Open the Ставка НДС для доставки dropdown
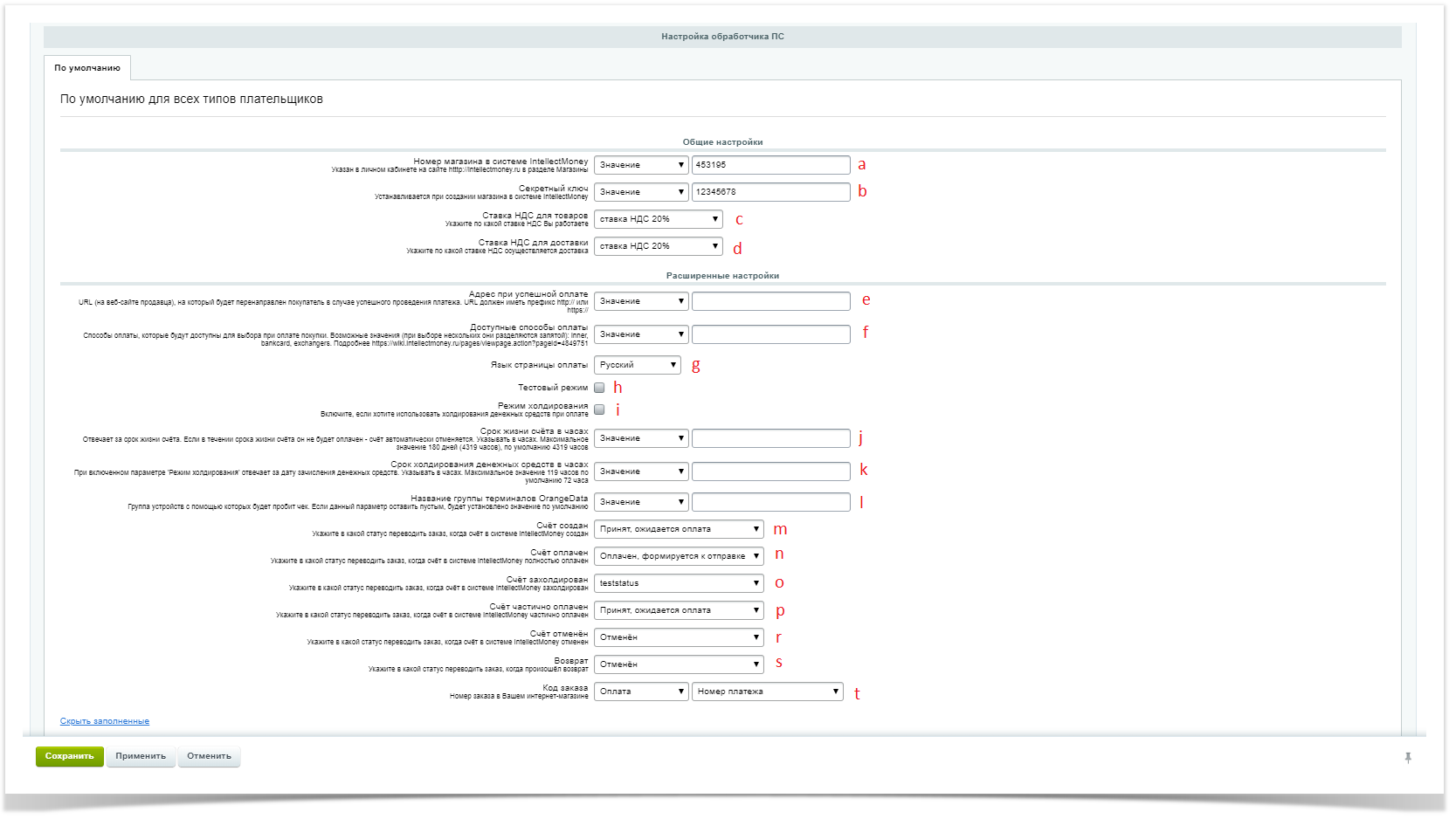This screenshot has height=819, width=1456. pos(658,246)
